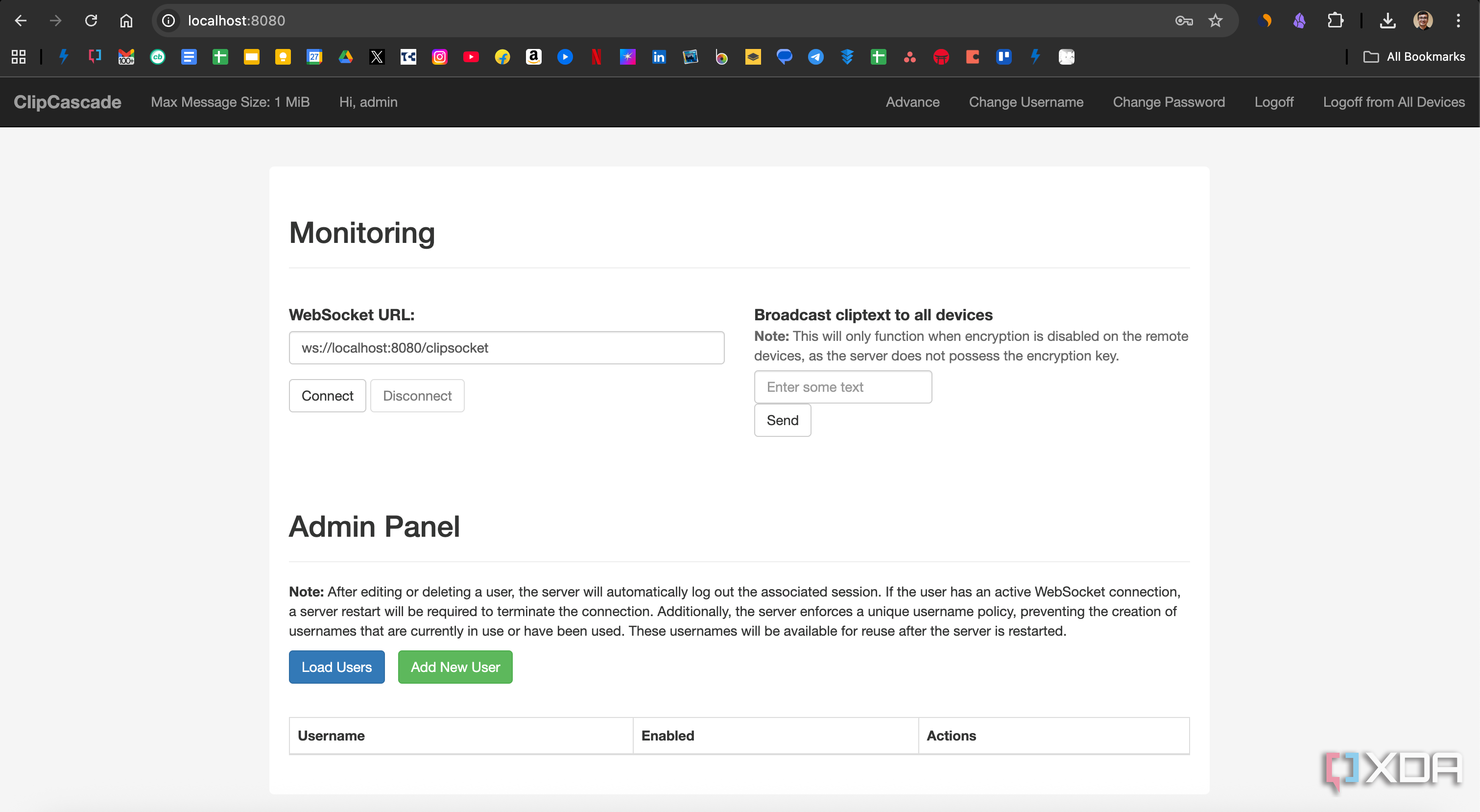Select Logoff from All Devices
This screenshot has width=1480, height=812.
point(1394,102)
